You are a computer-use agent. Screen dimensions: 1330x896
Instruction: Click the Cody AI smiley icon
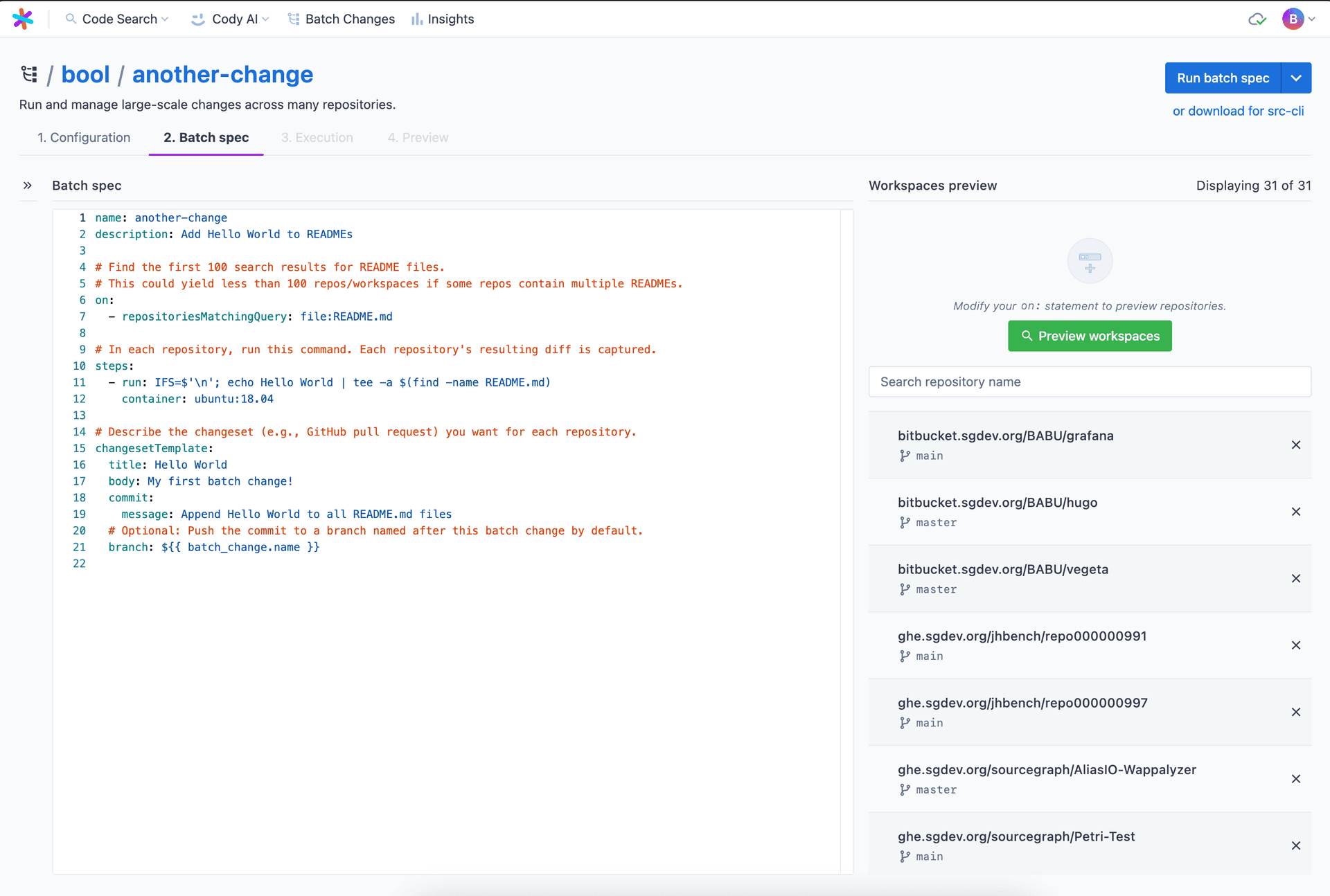(x=198, y=19)
